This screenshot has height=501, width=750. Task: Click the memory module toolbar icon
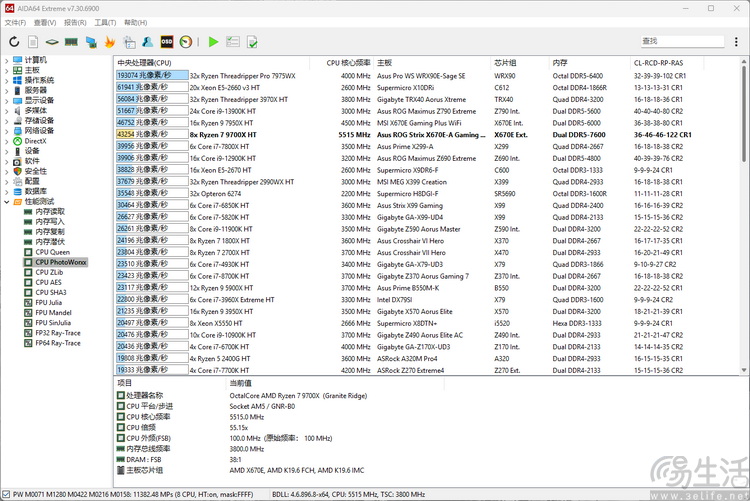71,42
